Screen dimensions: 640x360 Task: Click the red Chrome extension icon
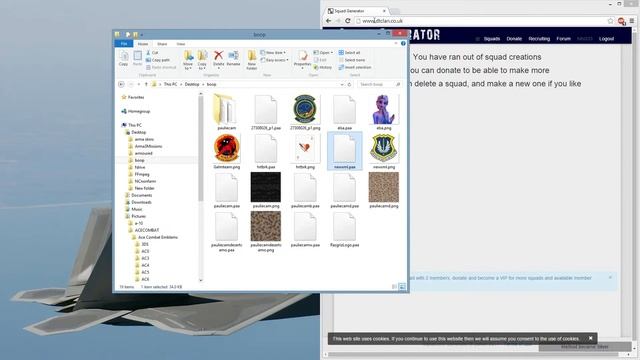coord(621,21)
